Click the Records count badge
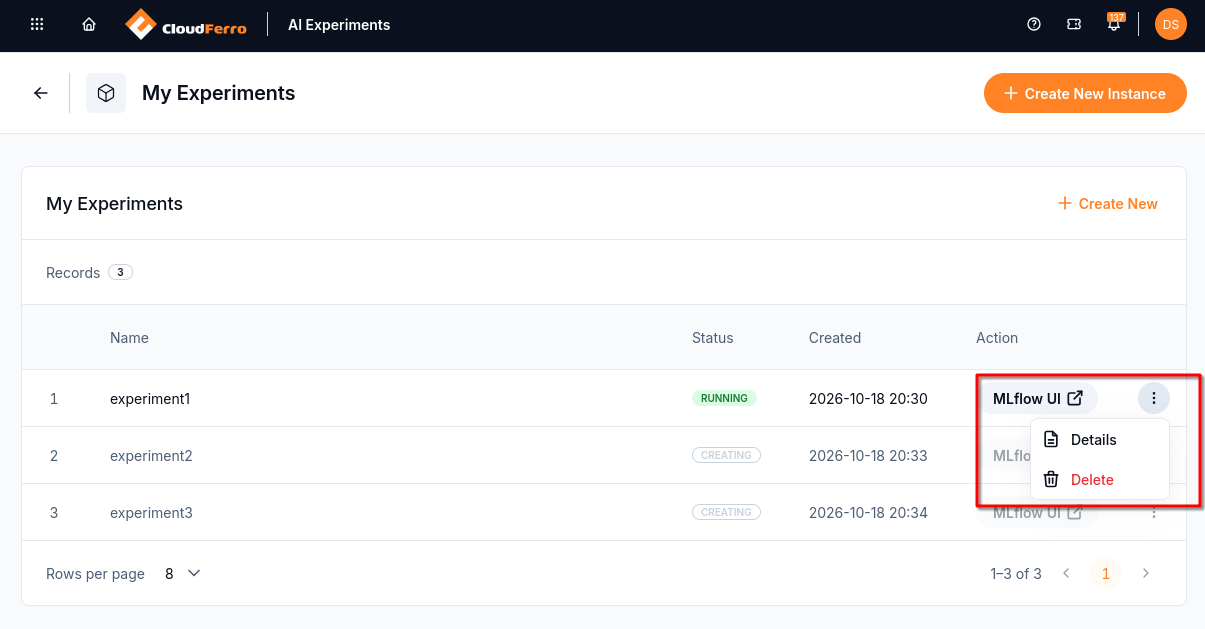The height and width of the screenshot is (629, 1205). point(120,272)
